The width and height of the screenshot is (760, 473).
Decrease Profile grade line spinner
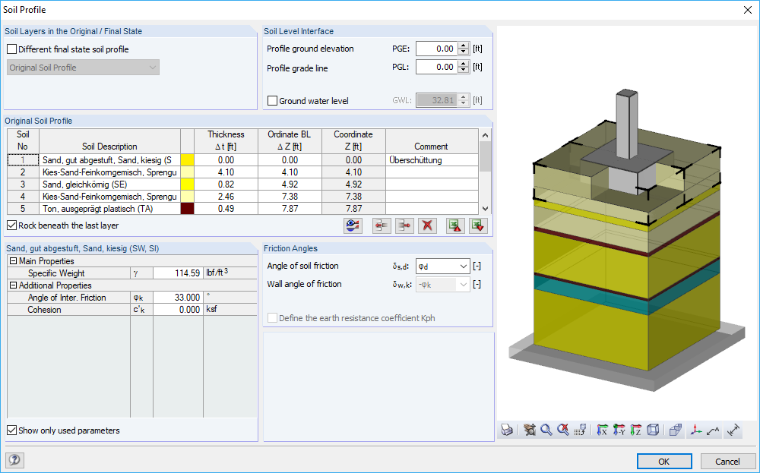click(x=463, y=70)
